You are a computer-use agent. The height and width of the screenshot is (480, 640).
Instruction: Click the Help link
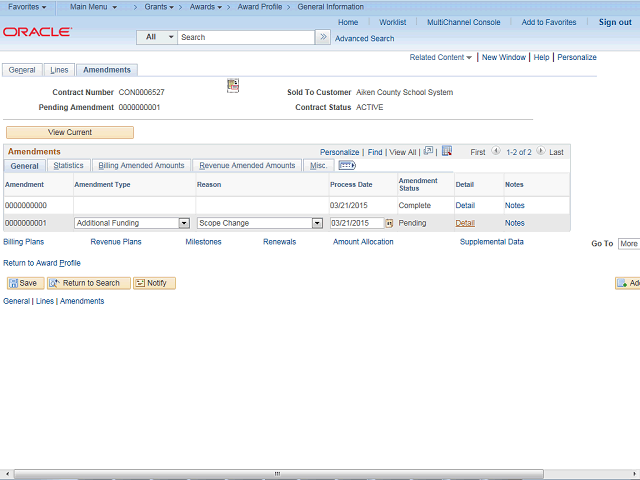tap(541, 57)
